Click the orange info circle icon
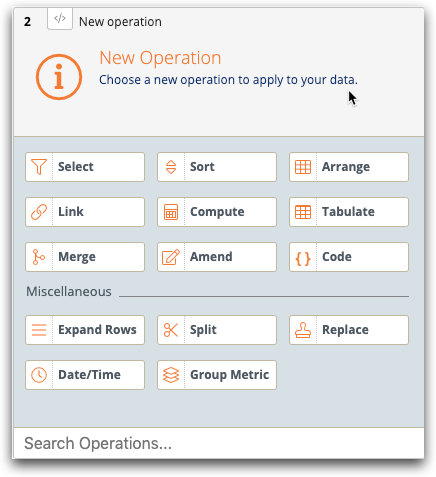 click(x=59, y=77)
